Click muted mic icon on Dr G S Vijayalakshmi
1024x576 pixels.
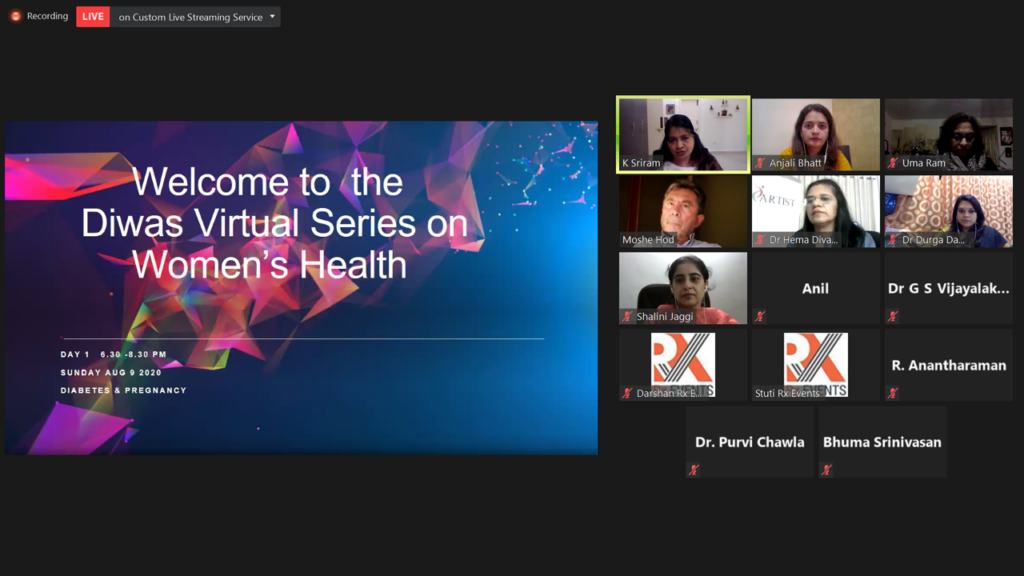pyautogui.click(x=893, y=317)
